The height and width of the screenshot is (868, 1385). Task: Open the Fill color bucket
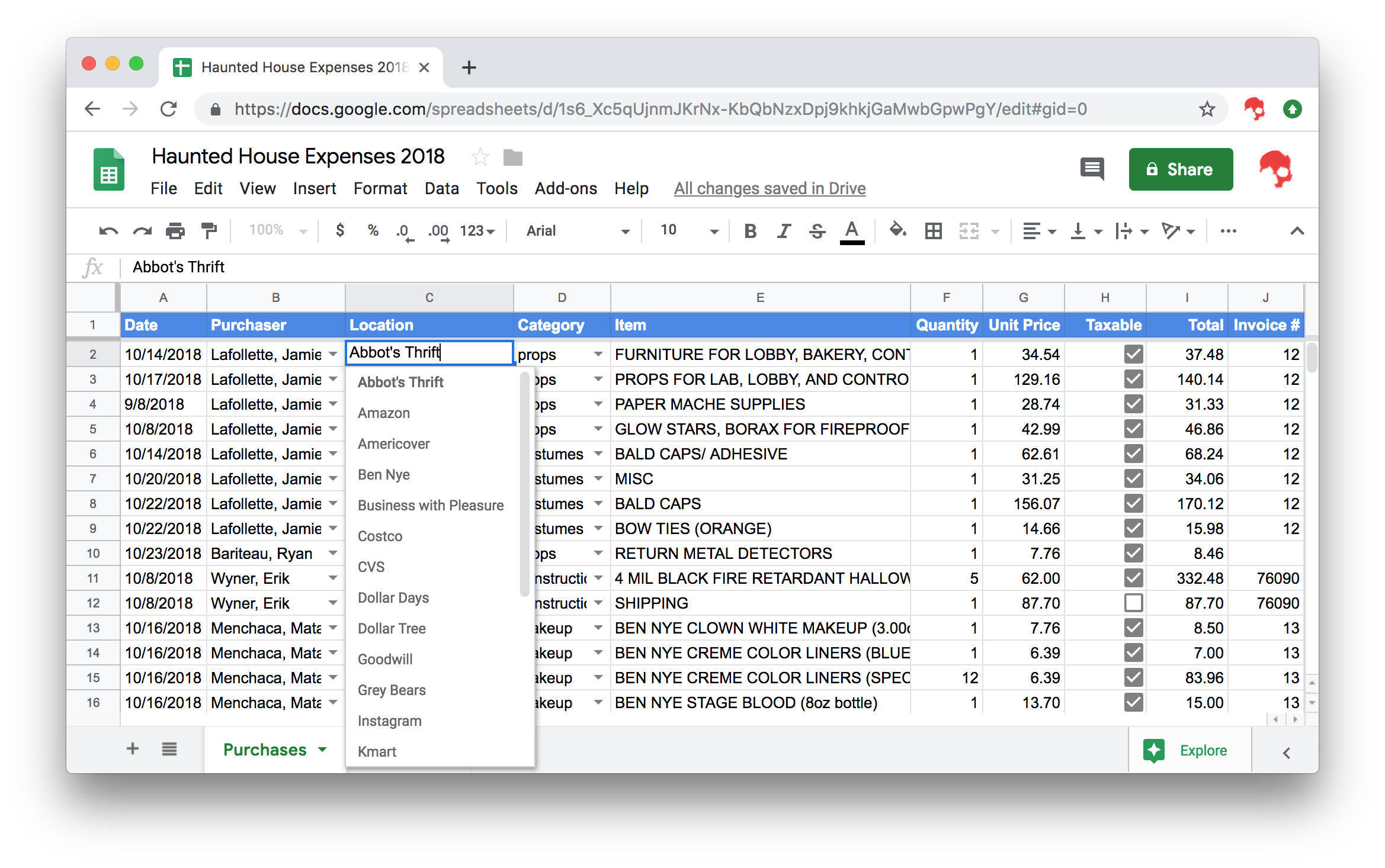coord(898,230)
